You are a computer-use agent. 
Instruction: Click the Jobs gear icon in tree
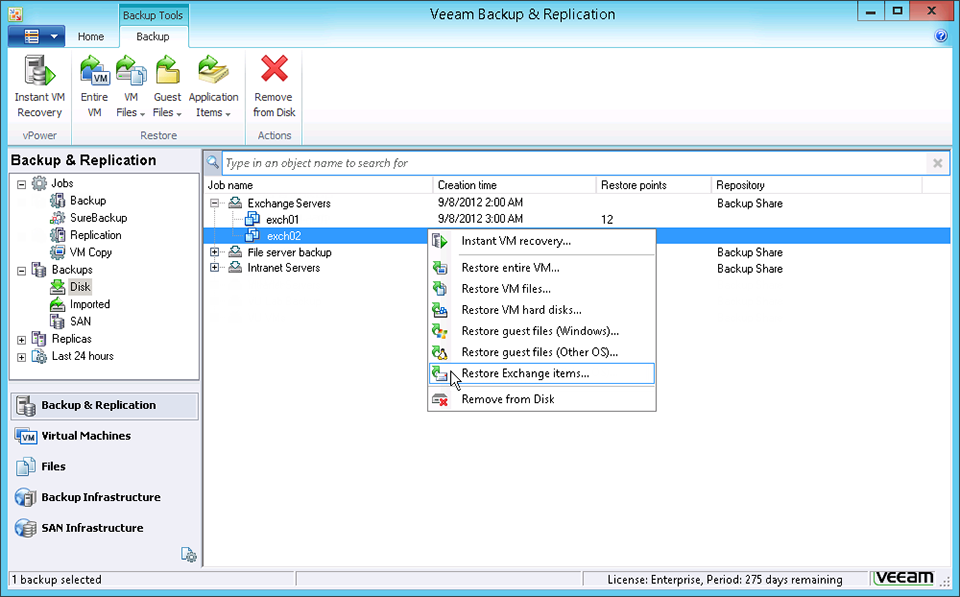coord(39,183)
